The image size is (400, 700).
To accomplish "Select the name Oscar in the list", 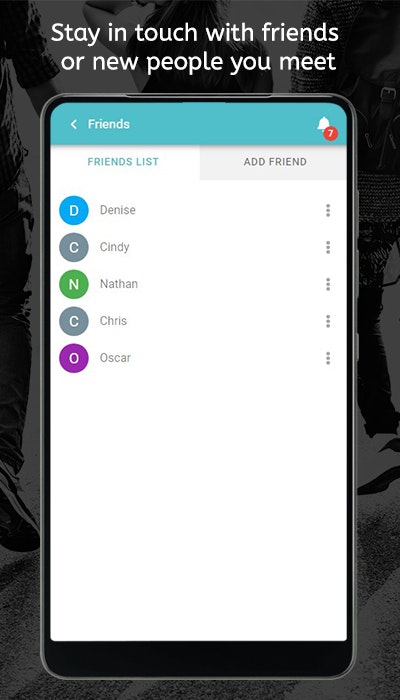I will 115,358.
